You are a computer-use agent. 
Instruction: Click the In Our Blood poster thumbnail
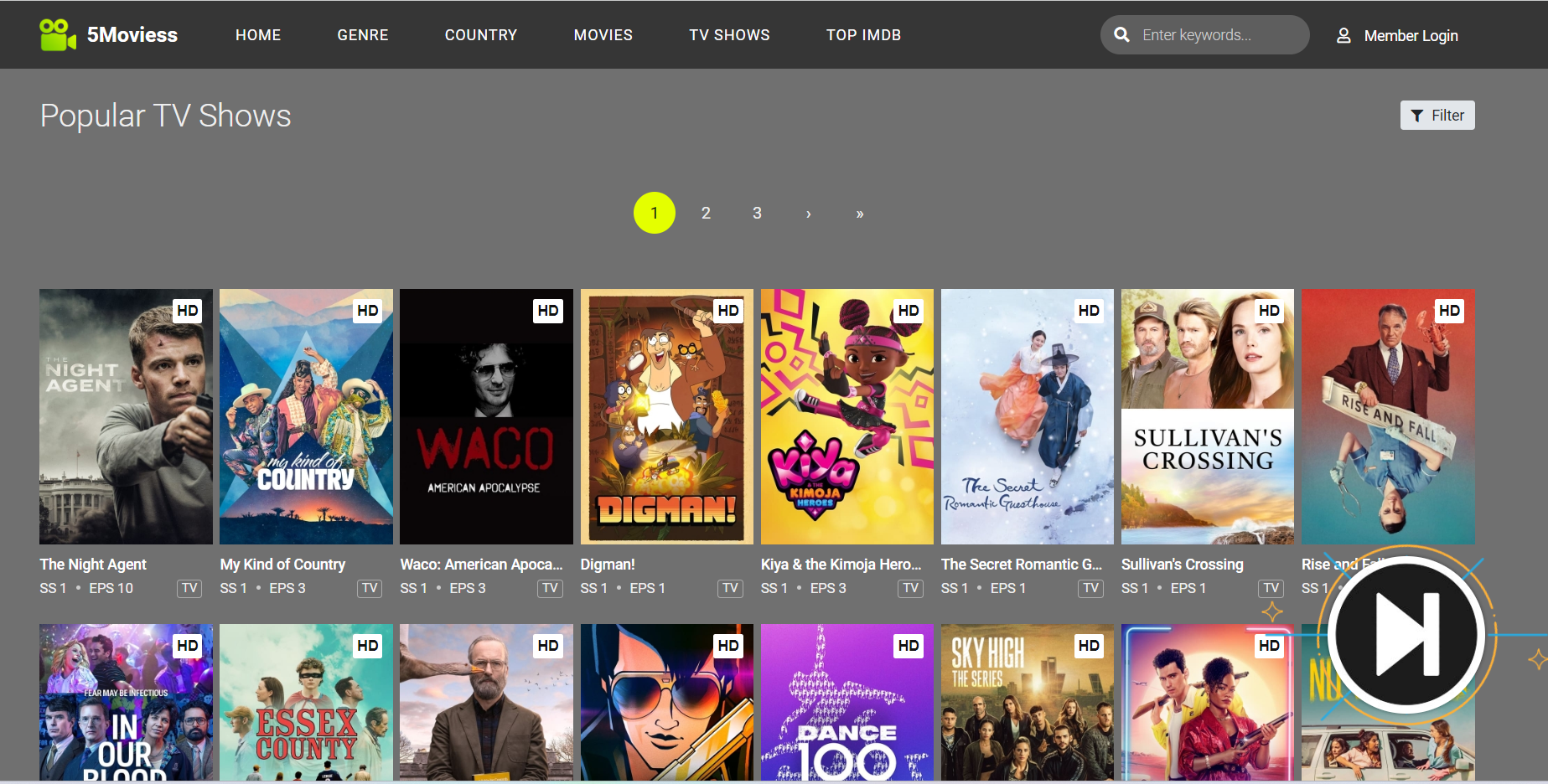click(126, 702)
